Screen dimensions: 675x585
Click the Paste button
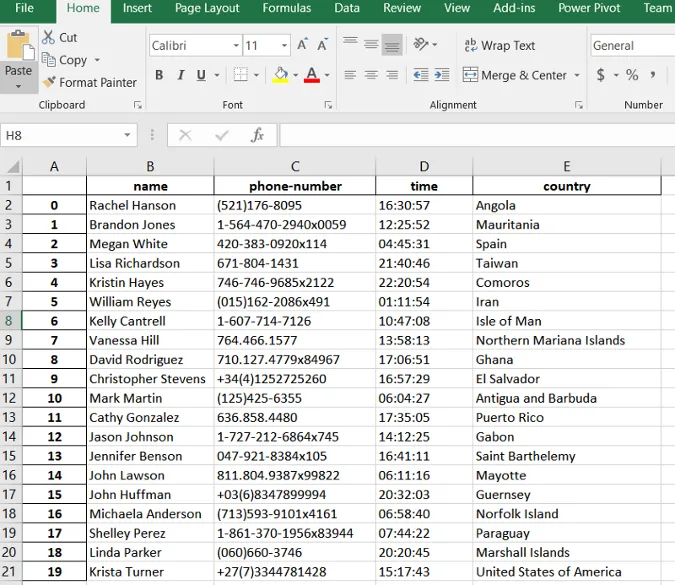coord(18,52)
